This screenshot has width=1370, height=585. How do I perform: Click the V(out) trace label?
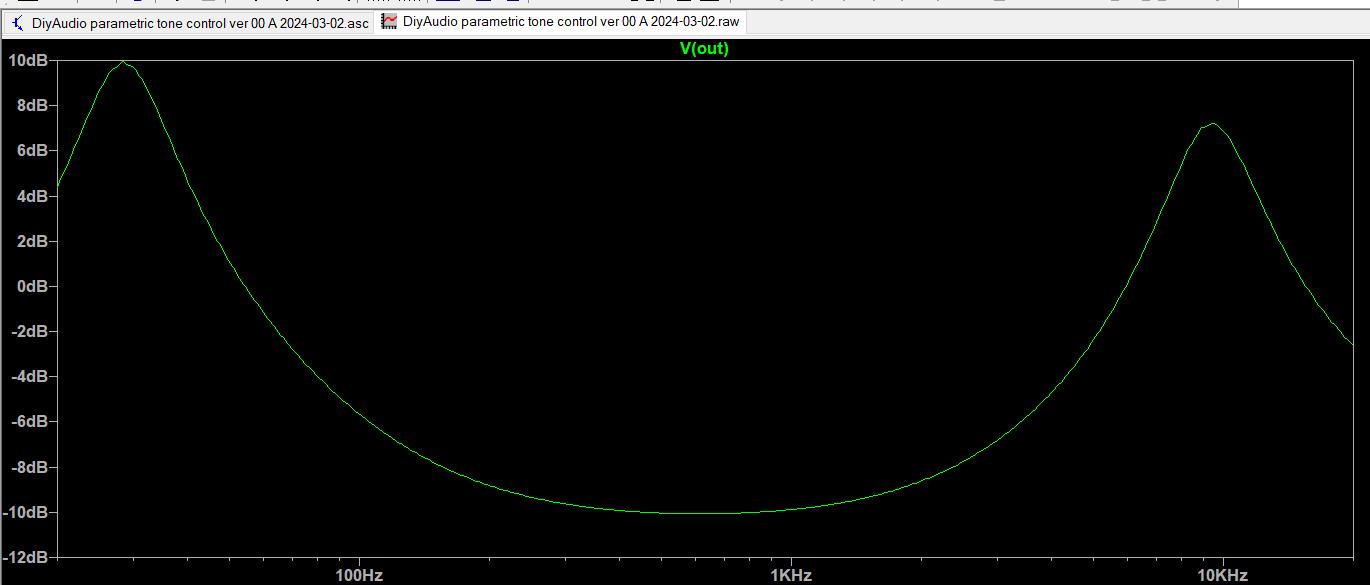point(704,48)
